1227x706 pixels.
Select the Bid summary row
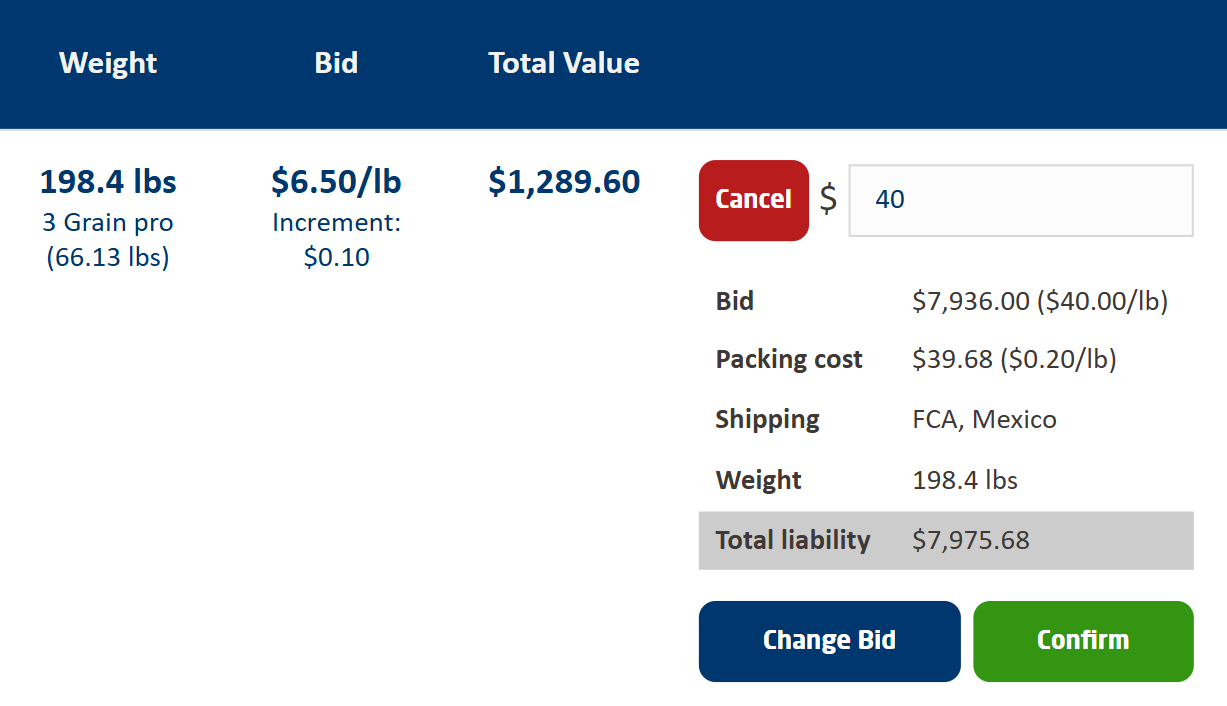[x=946, y=300]
